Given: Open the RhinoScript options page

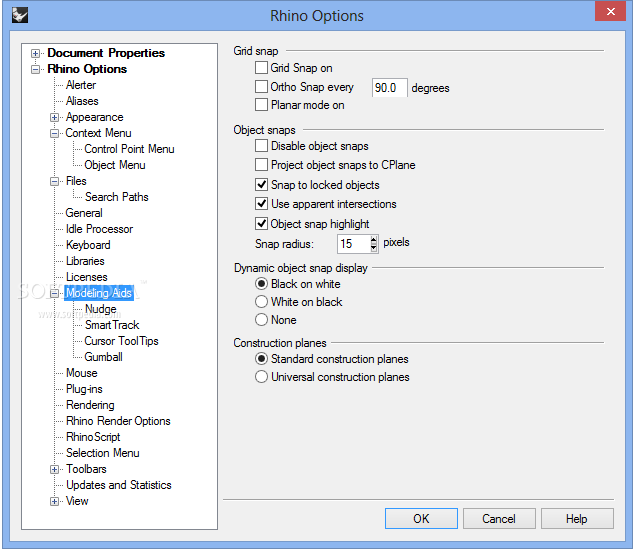Looking at the screenshot, I should (93, 437).
